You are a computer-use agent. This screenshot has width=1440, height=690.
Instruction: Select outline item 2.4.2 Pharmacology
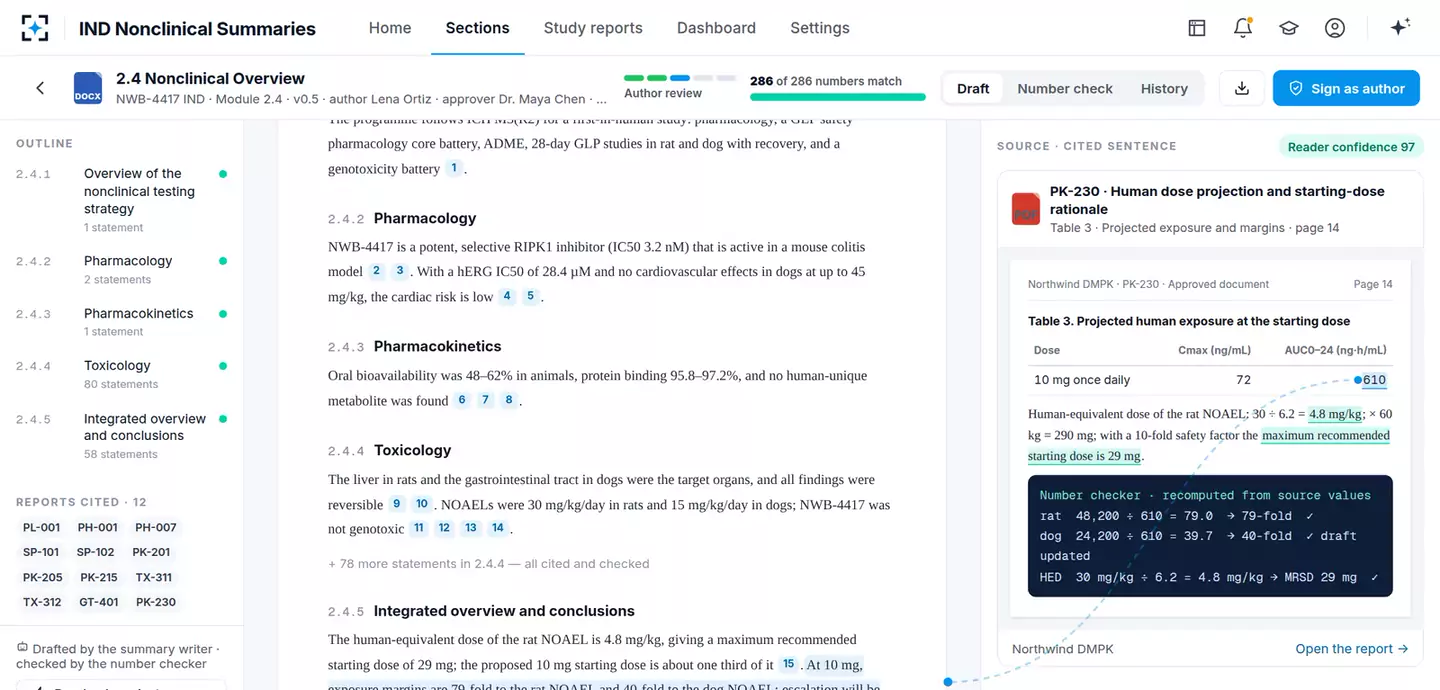(121, 269)
